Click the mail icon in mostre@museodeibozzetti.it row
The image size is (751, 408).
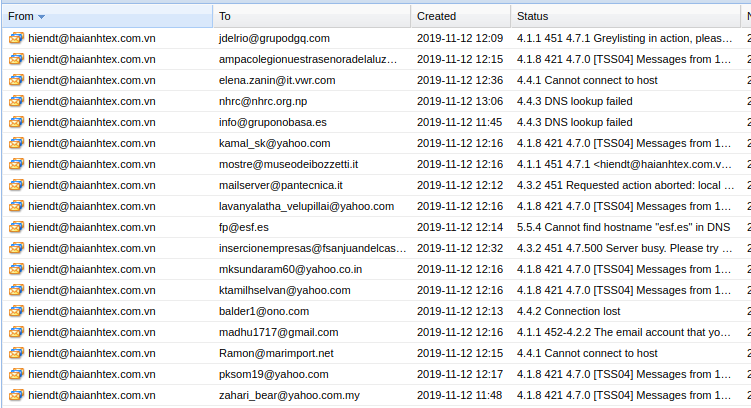pyautogui.click(x=16, y=164)
